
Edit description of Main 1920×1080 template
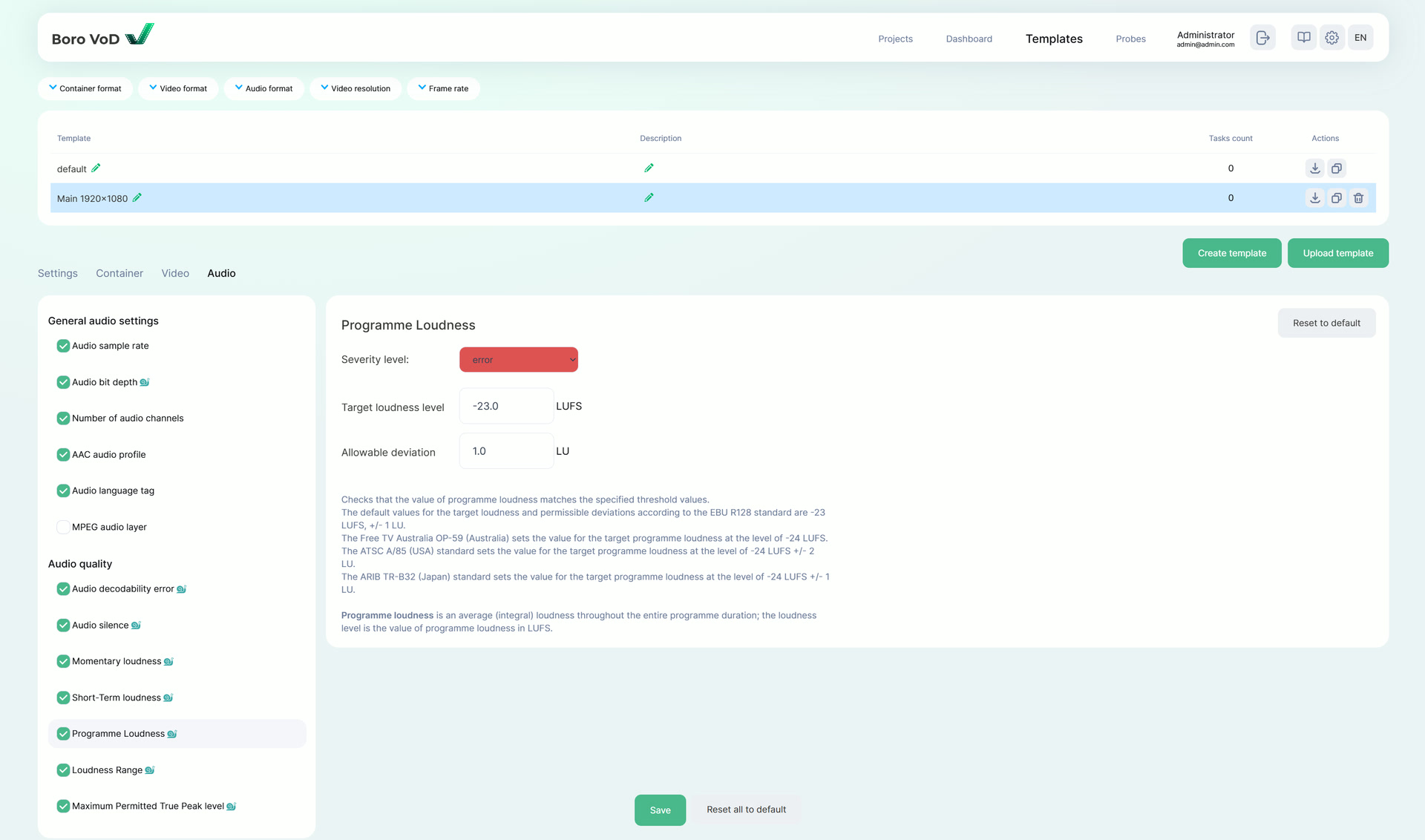click(649, 198)
